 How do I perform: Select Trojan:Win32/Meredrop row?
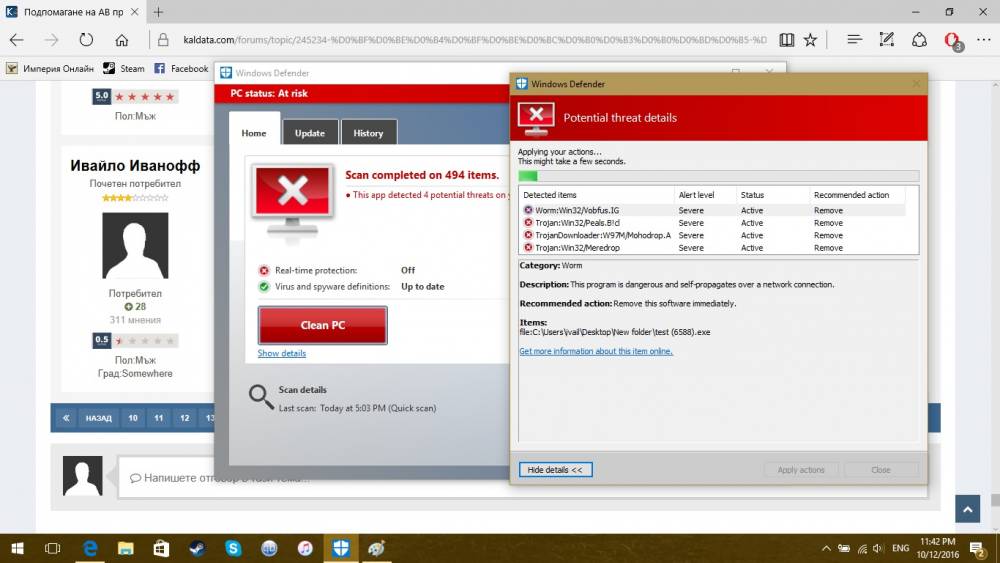(x=714, y=248)
